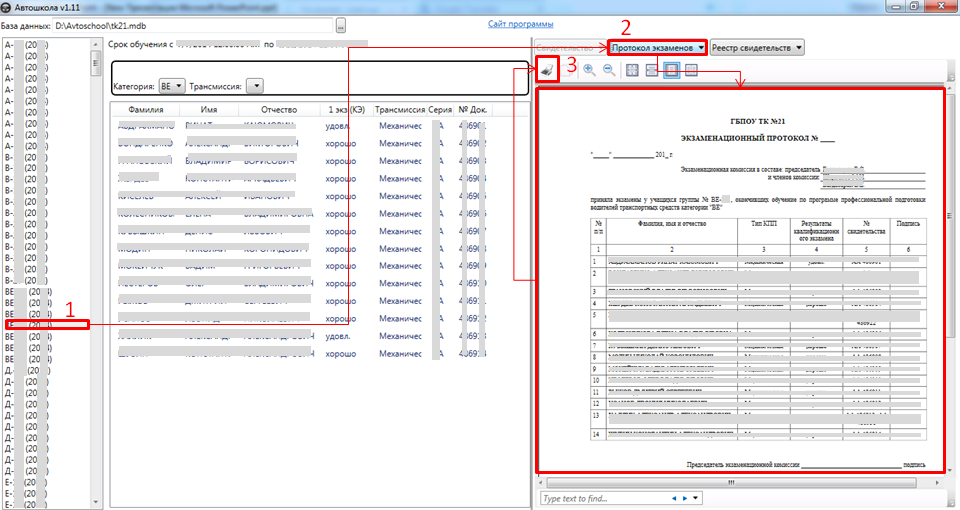Select the first page layout view icon

coord(632,70)
